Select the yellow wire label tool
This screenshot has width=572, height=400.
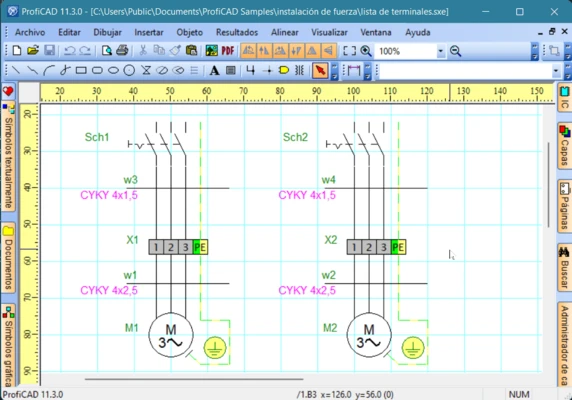point(284,70)
